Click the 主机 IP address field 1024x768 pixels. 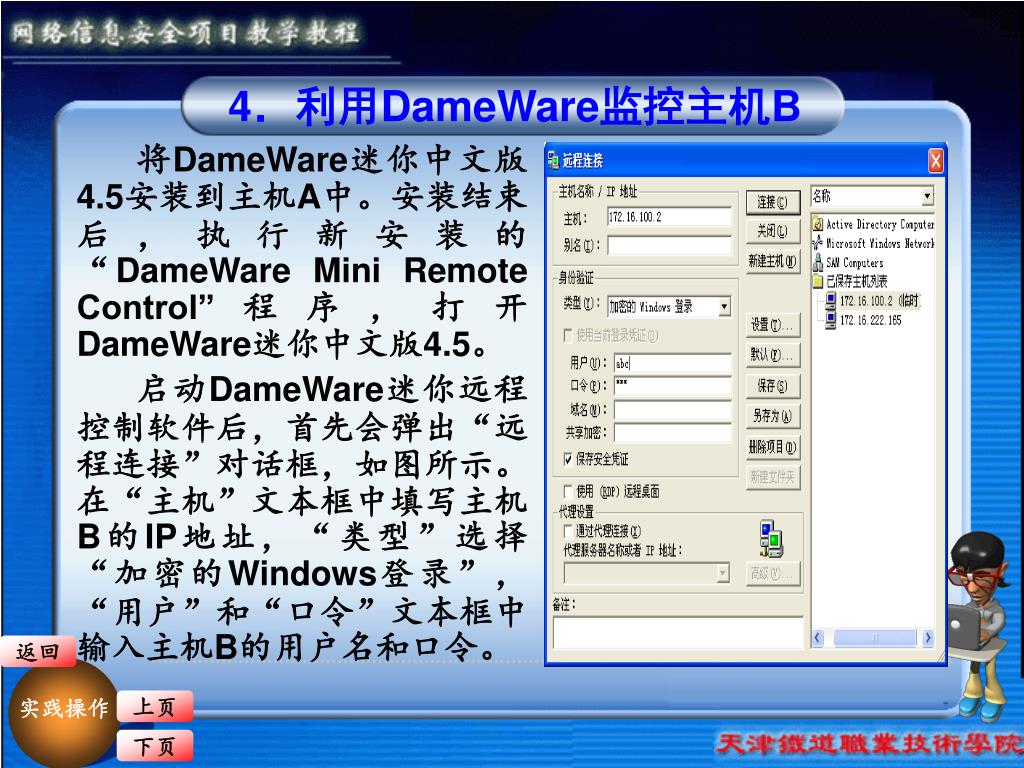point(669,217)
